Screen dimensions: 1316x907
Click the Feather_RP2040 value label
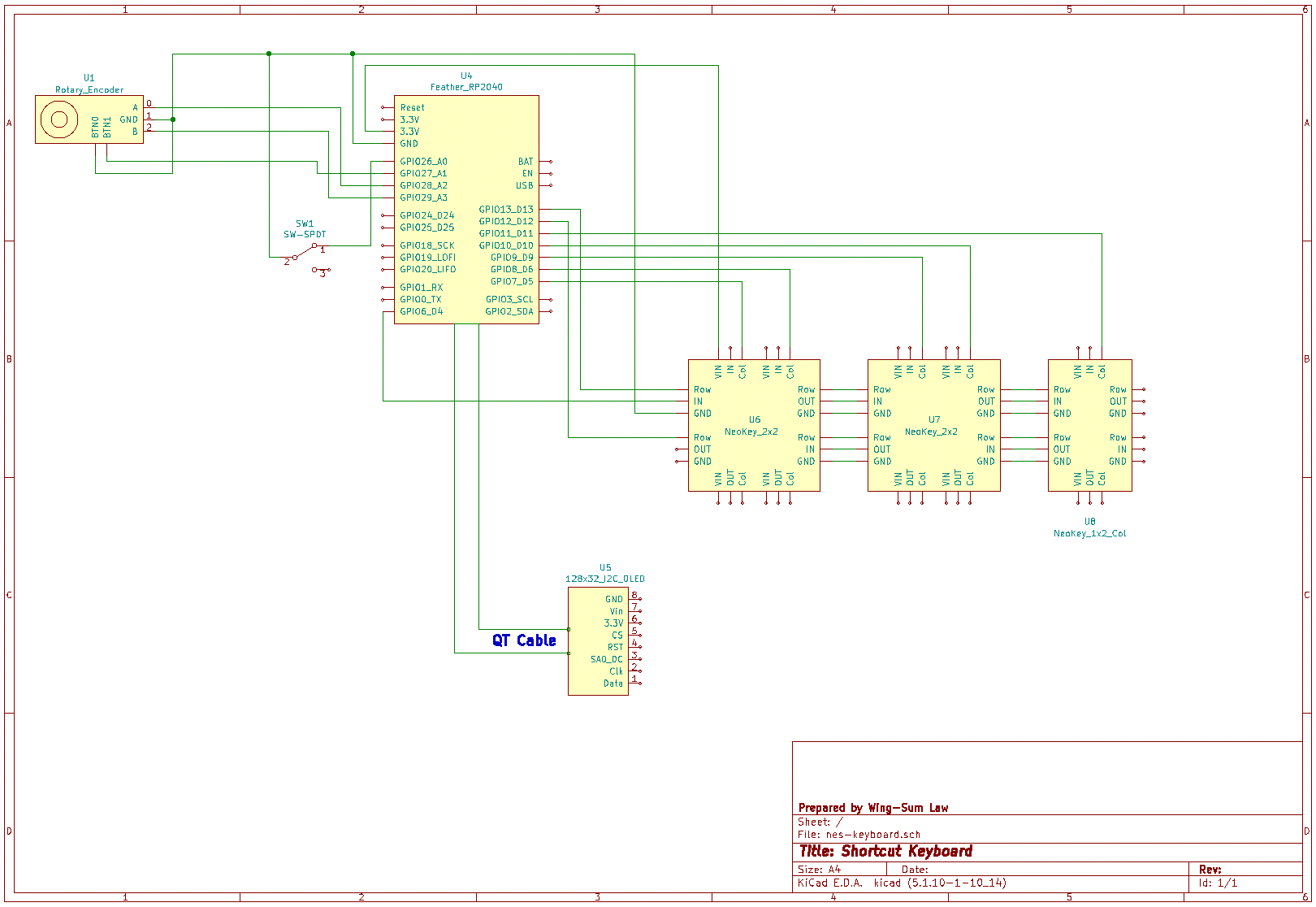[466, 87]
